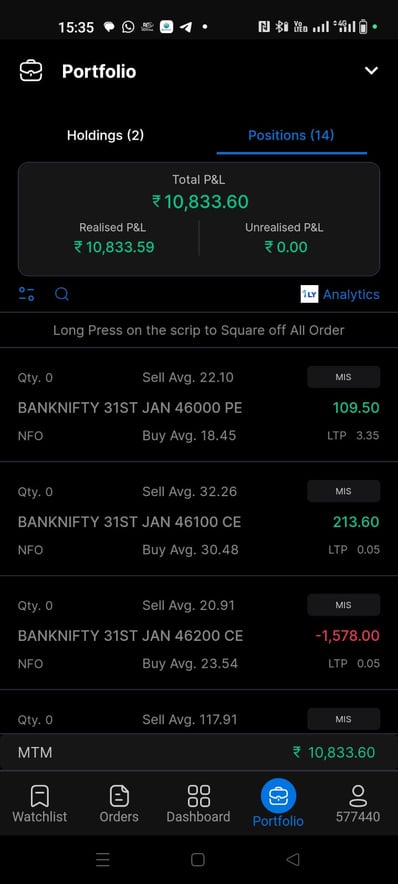This screenshot has height=884, width=398.
Task: Open BANKNIFTY 31ST JAN 46000 PE position
Action: (x=199, y=406)
